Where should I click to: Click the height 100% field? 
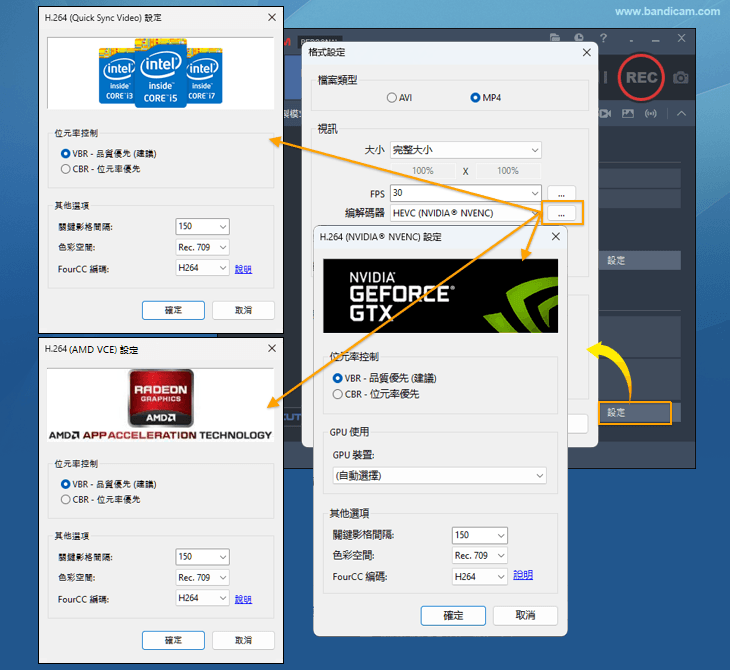508,171
